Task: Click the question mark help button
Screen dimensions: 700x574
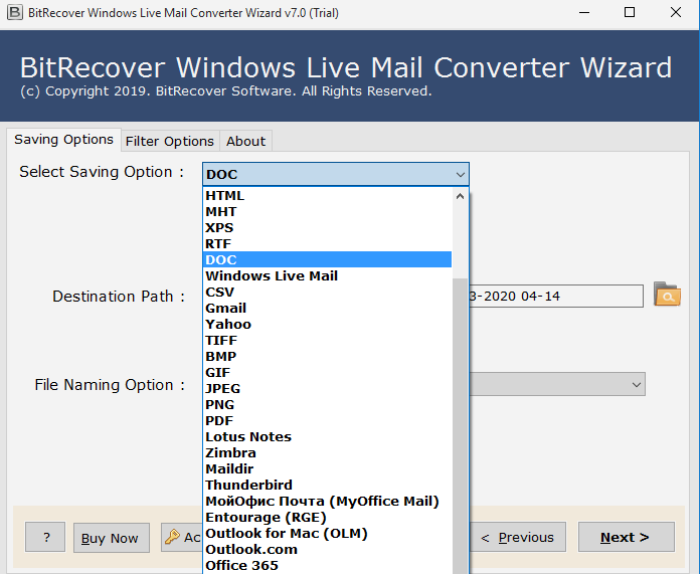Action: (x=46, y=537)
